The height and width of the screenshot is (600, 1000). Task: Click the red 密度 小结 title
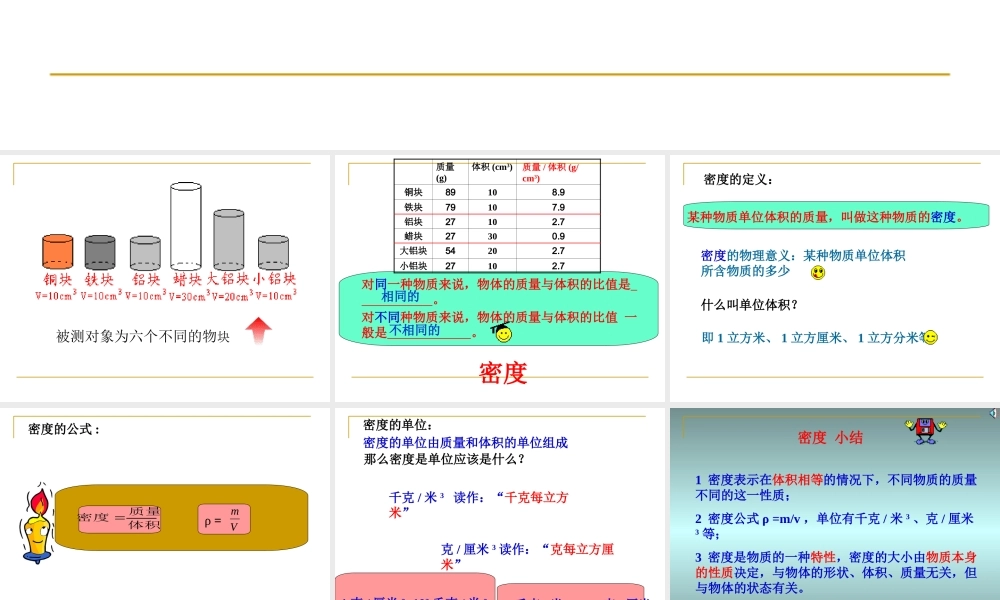[x=830, y=437]
